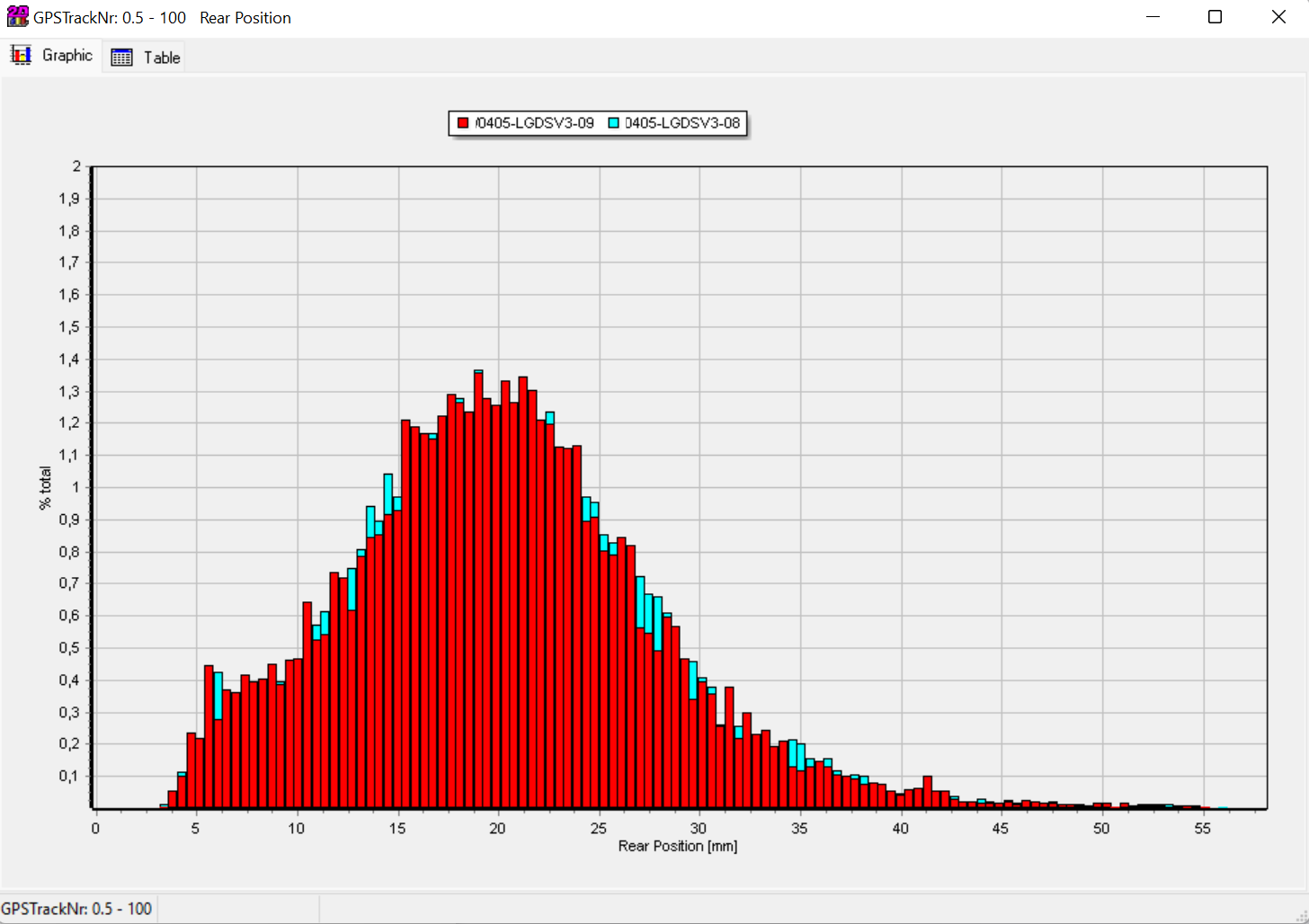Viewport: 1309px width, 924px height.
Task: Click the '% total' y-axis title
Action: pos(45,488)
